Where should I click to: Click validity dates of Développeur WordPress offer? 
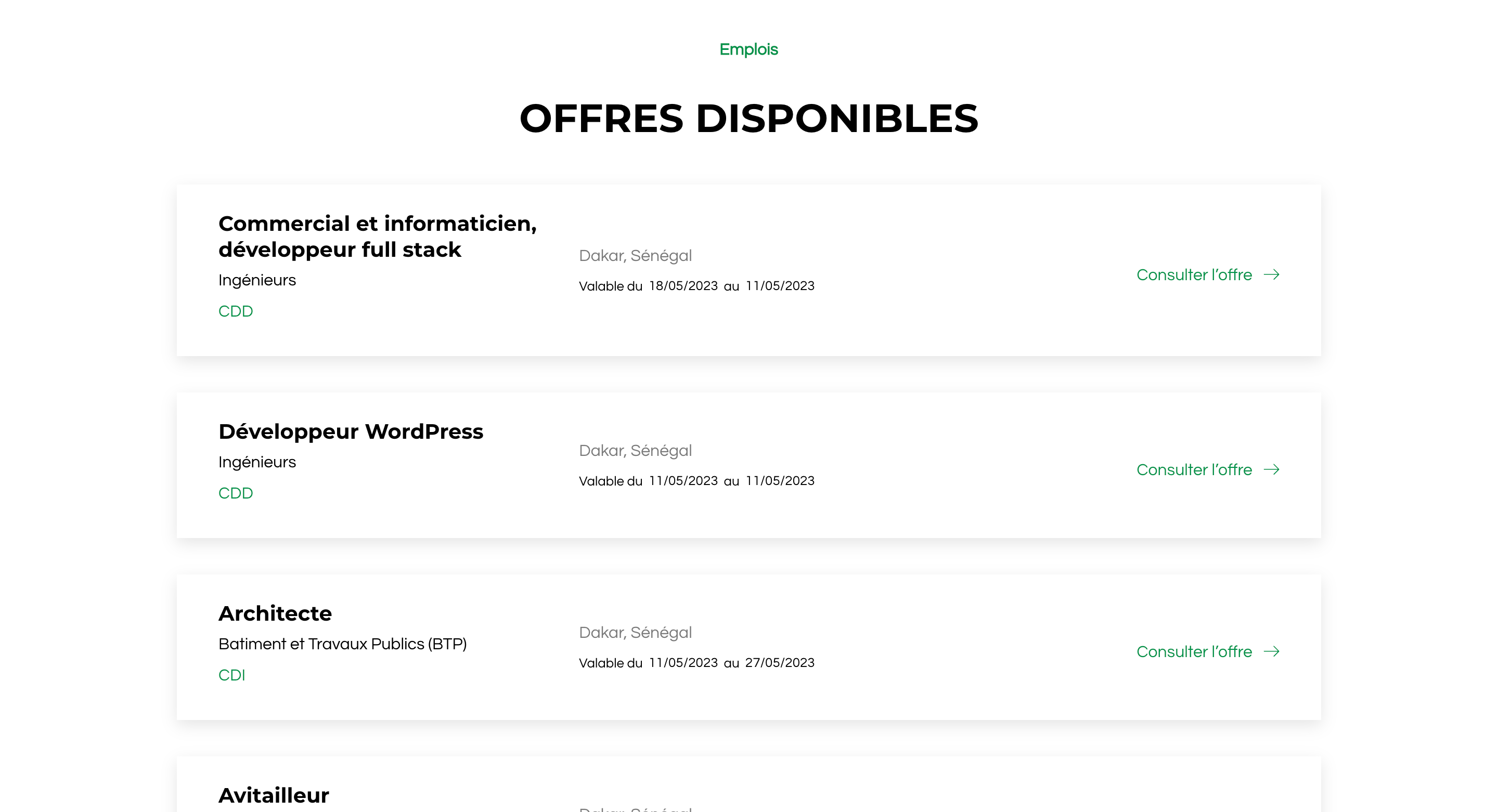tap(696, 481)
